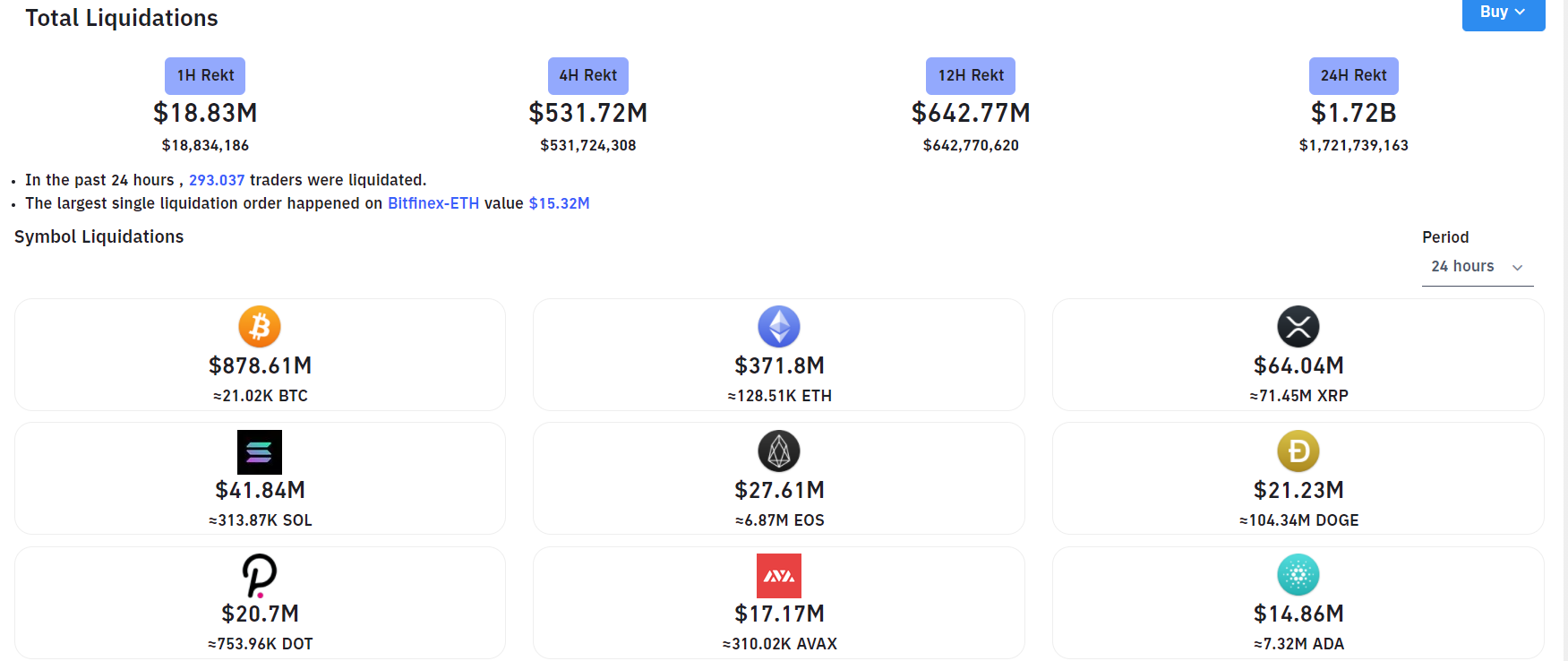Click the Total Liquidations heading
Viewport: 1568px width, 661px height.
pyautogui.click(x=122, y=18)
